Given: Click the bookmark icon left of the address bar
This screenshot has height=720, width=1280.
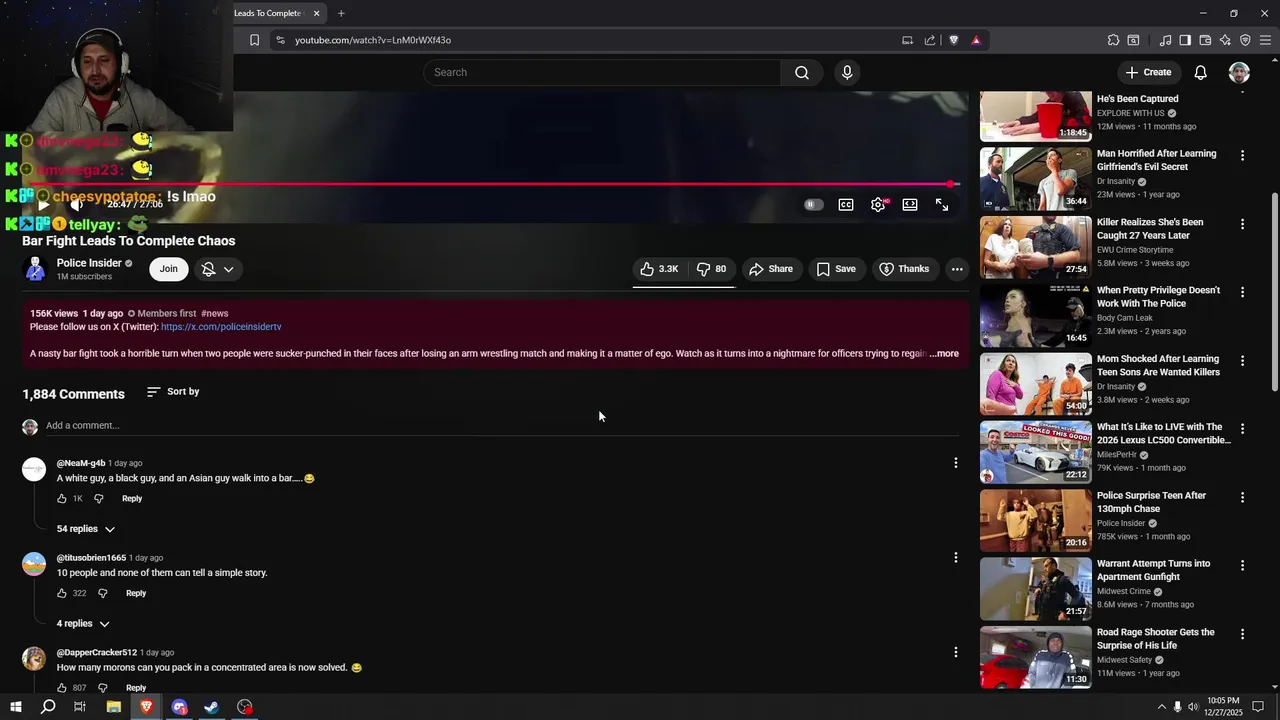Looking at the screenshot, I should pos(254,40).
